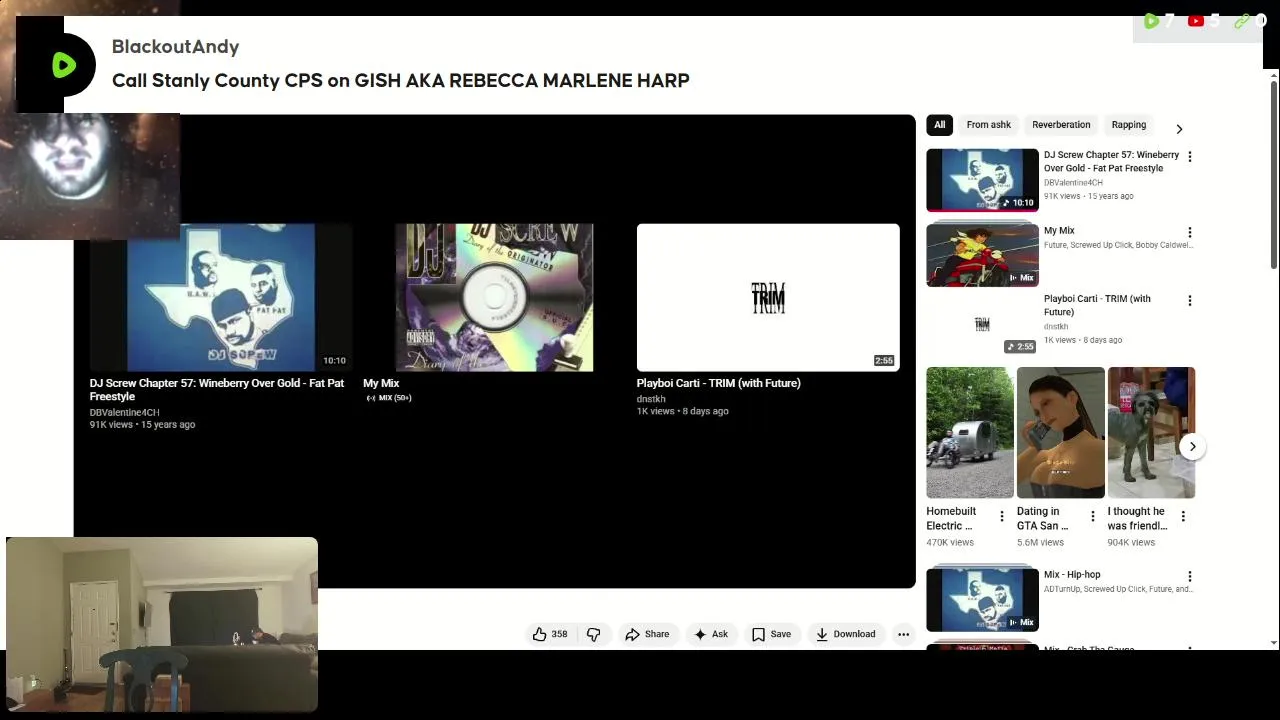Click 470K views under Homebuilt Electric
Viewport: 1280px width, 720px height.
pos(950,542)
